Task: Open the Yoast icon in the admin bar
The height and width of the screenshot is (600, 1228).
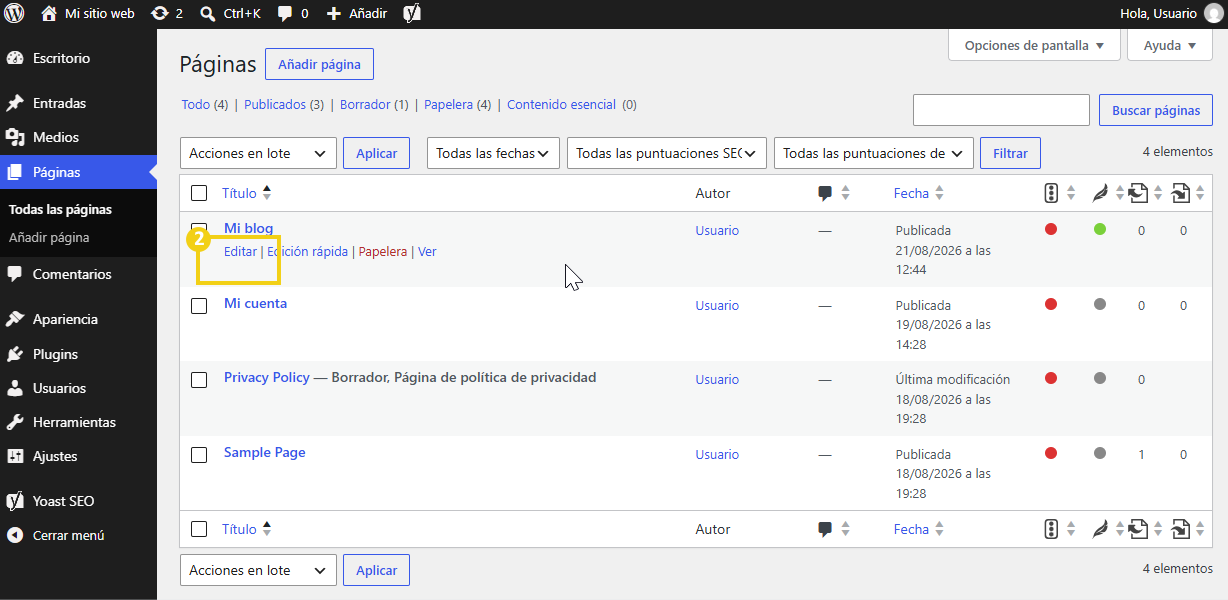Action: click(x=411, y=14)
